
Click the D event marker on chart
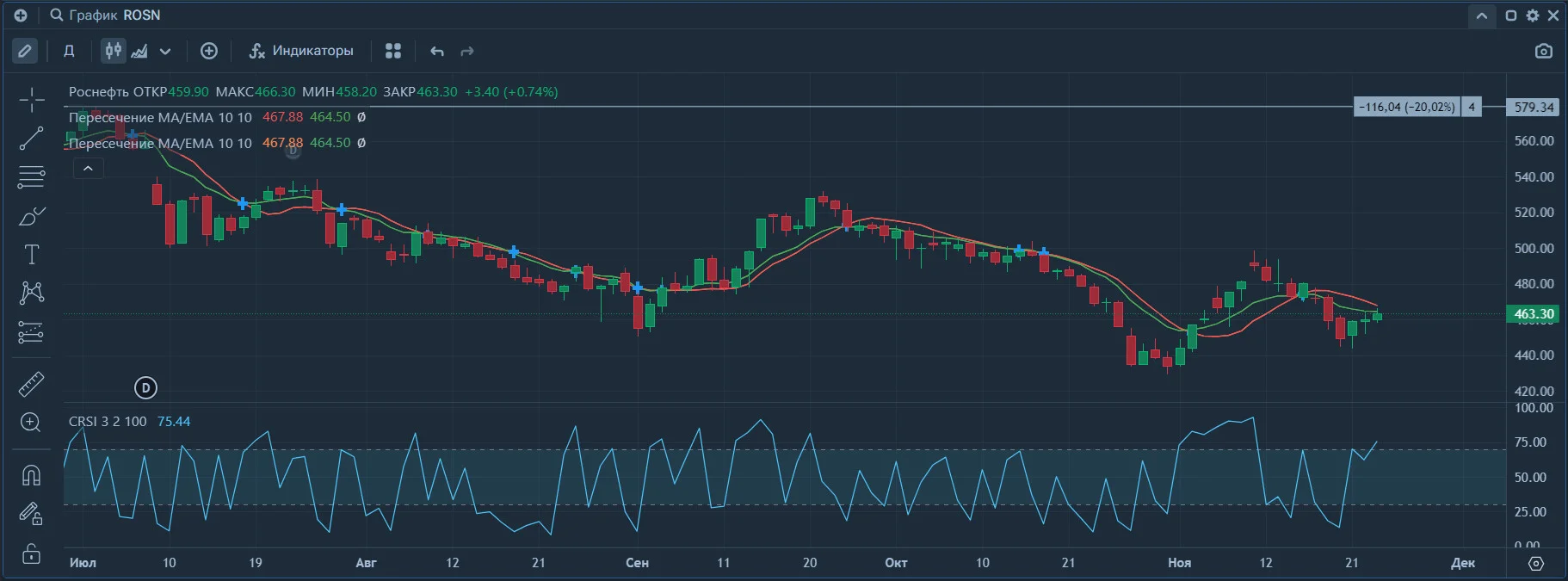(146, 388)
